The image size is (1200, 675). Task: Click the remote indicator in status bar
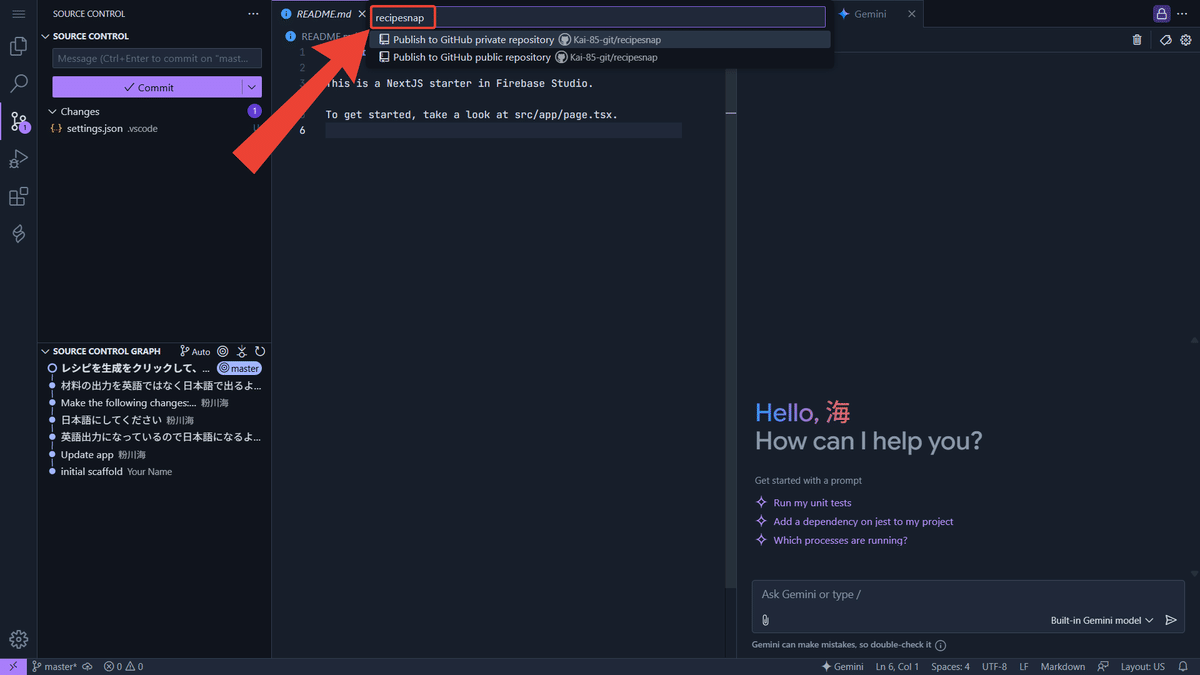[13, 666]
